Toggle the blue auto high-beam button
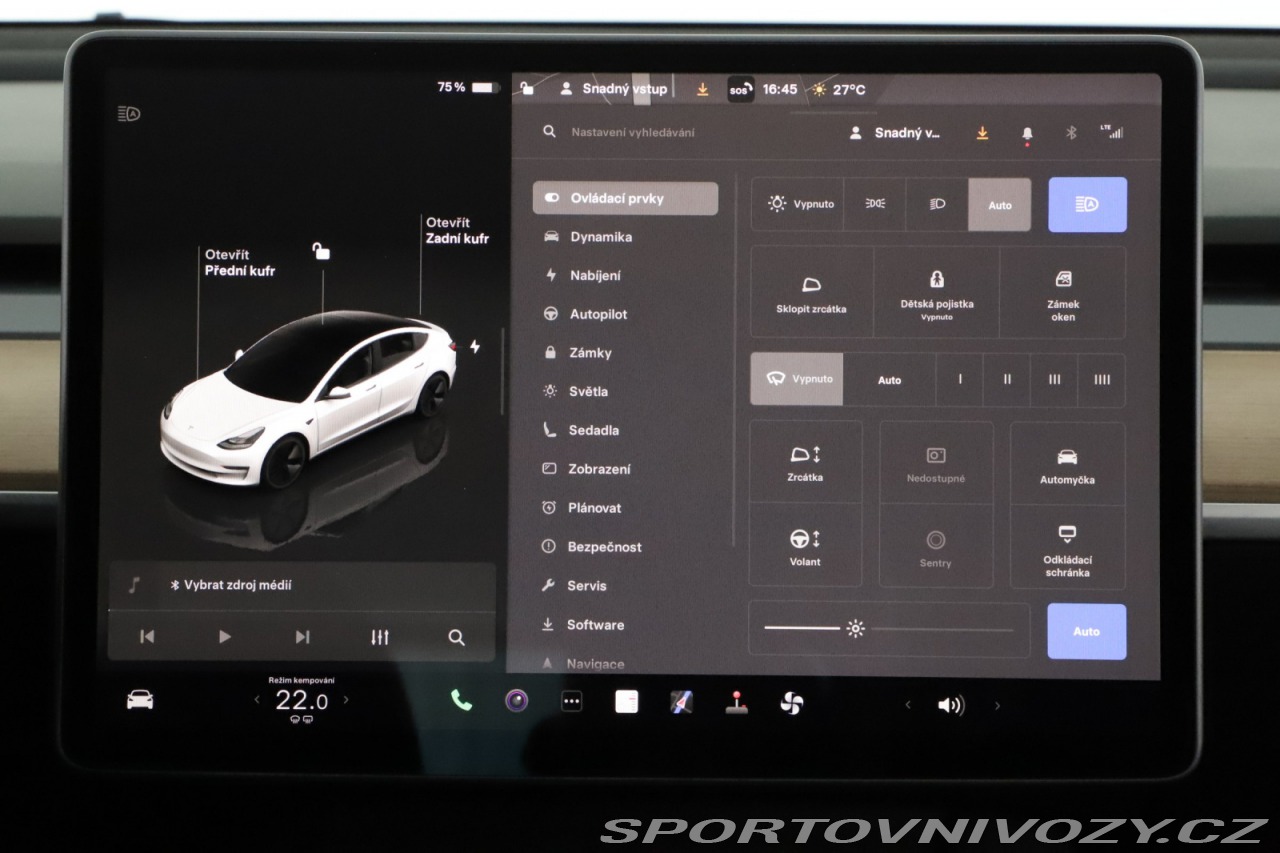Viewport: 1280px width, 853px height. pos(1087,204)
